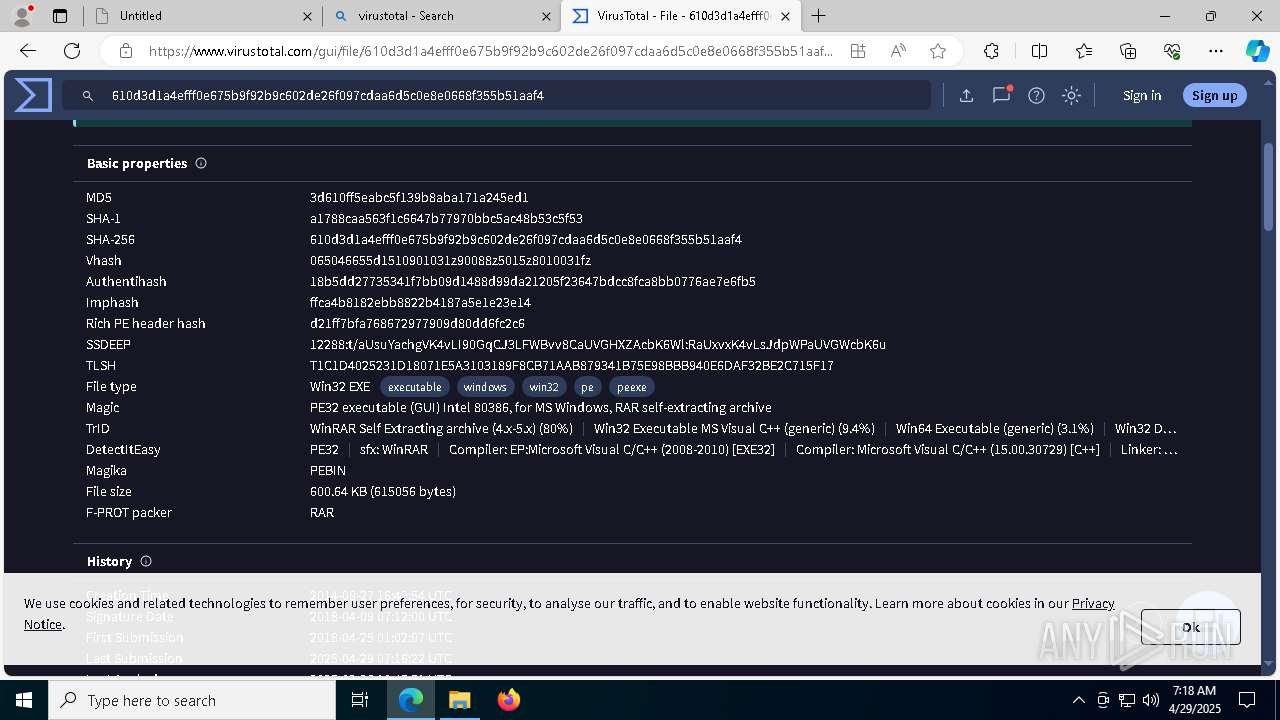Reload the page with refresh icon

tap(72, 51)
